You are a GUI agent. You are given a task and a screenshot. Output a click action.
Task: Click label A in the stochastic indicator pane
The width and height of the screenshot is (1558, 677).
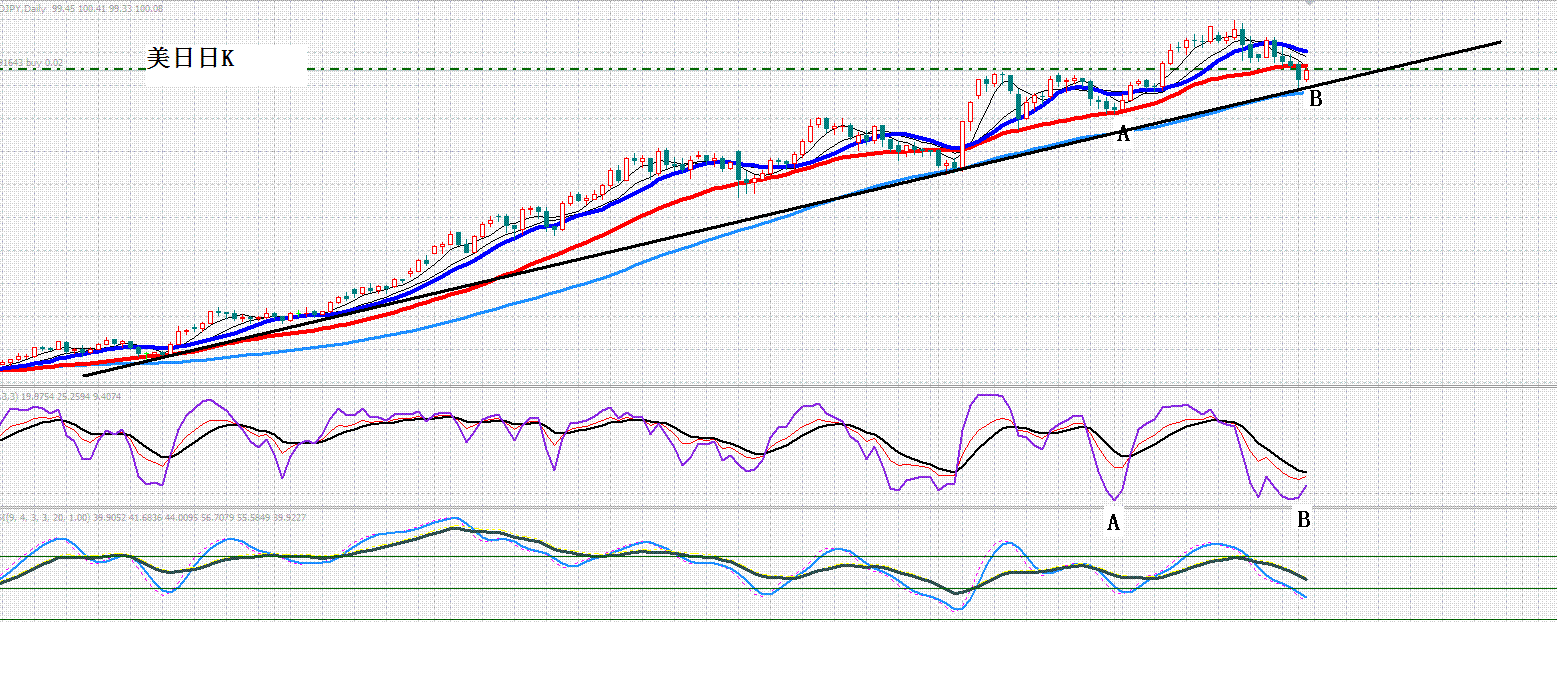coord(1113,522)
